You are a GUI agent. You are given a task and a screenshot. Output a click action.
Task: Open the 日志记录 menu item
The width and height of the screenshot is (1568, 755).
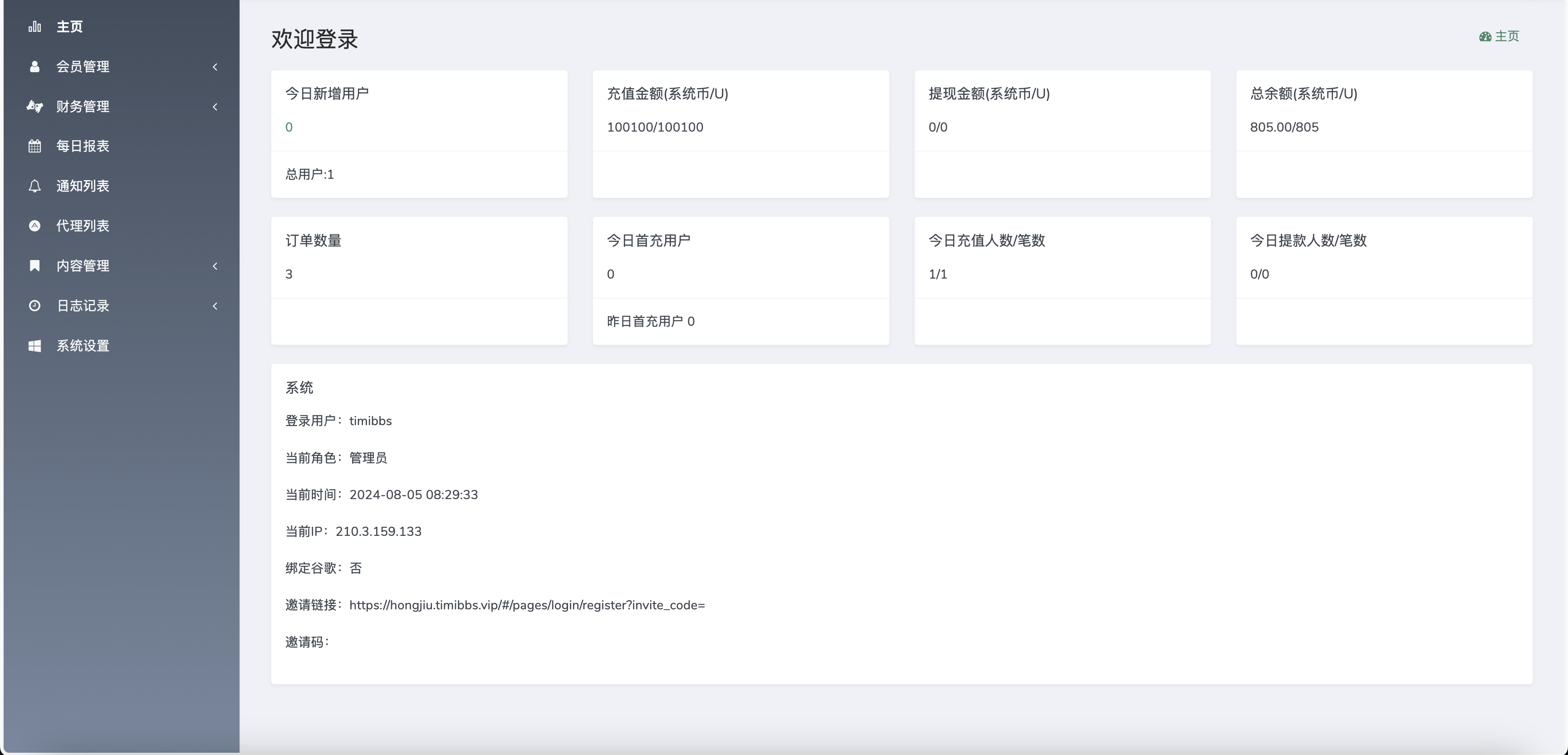122,305
